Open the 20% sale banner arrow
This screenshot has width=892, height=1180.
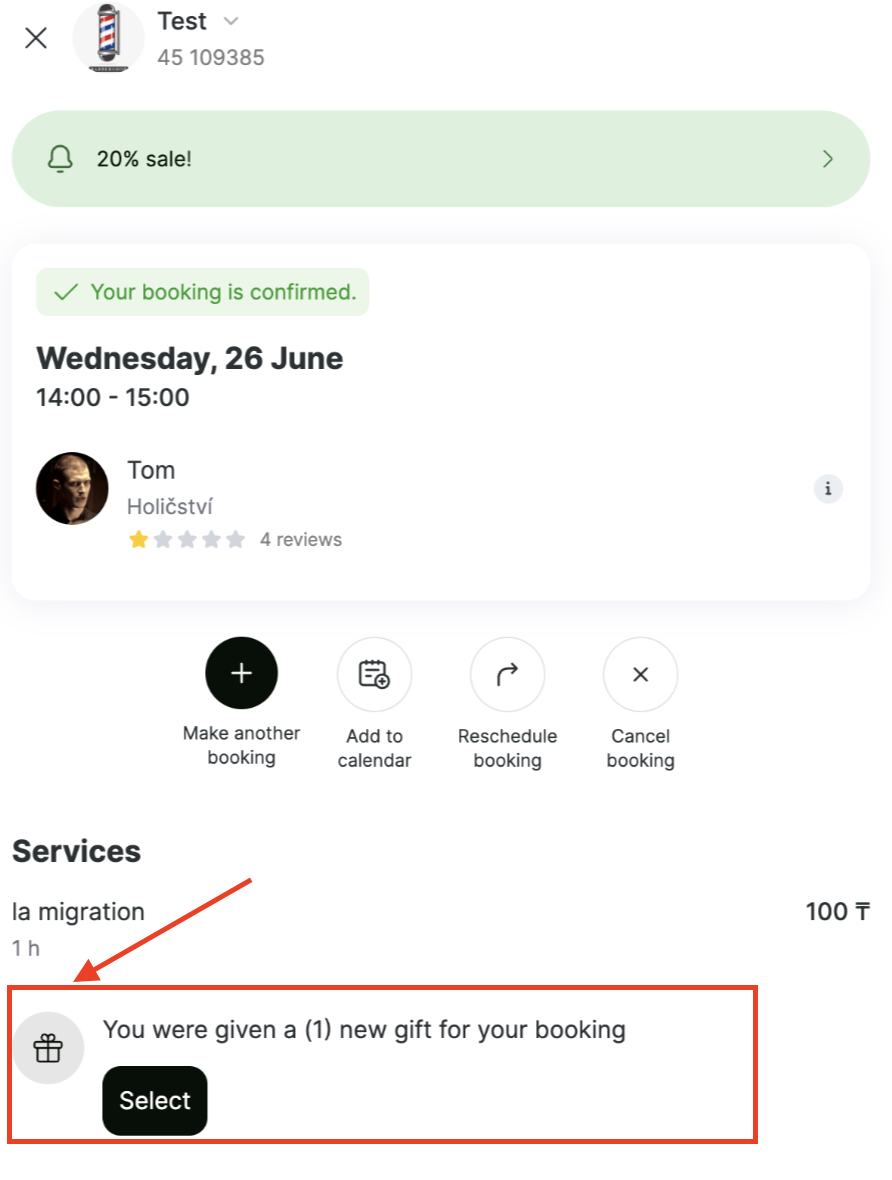pos(827,159)
